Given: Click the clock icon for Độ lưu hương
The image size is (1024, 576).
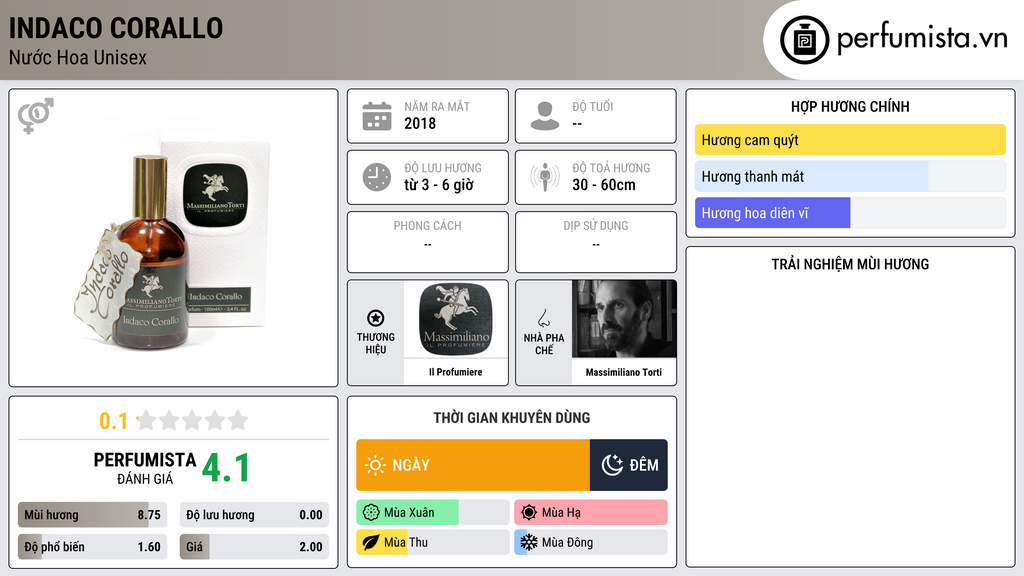Looking at the screenshot, I should 377,177.
